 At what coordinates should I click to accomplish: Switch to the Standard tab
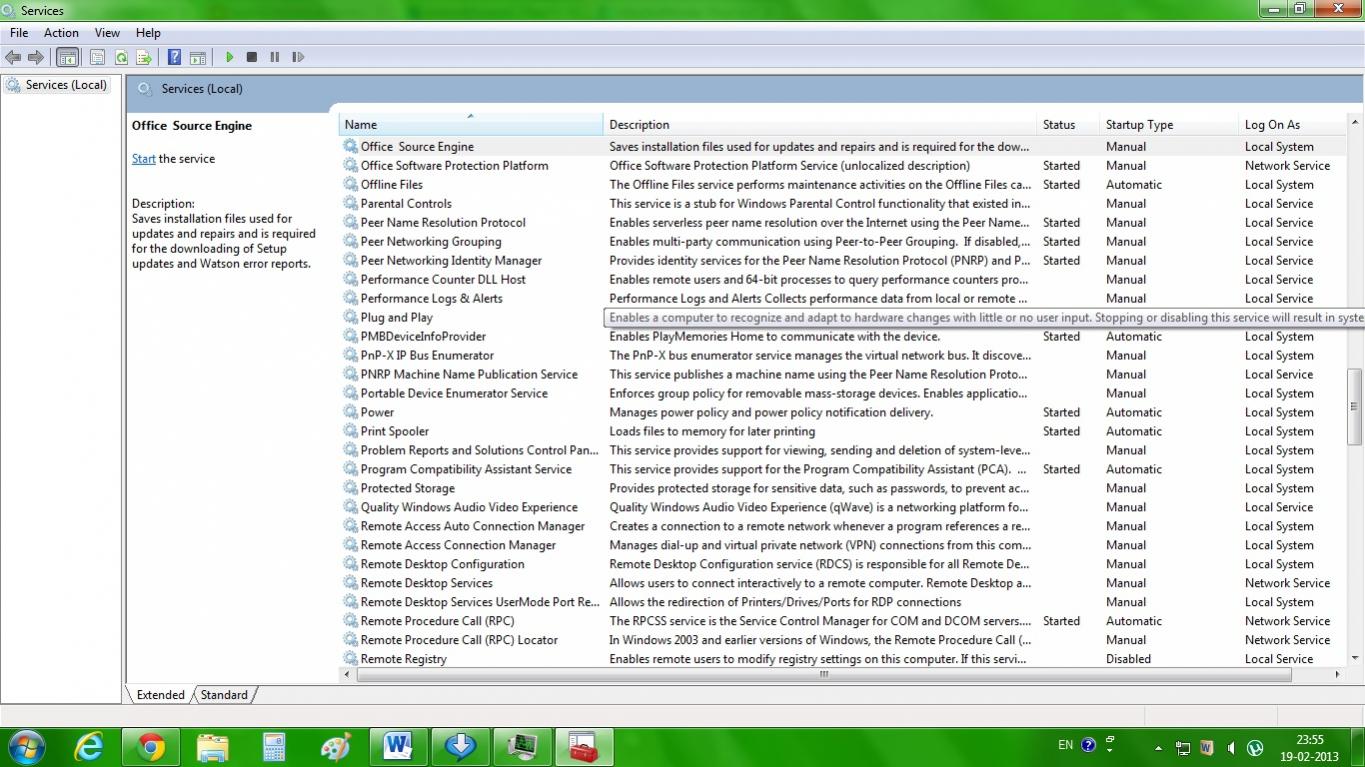(224, 695)
